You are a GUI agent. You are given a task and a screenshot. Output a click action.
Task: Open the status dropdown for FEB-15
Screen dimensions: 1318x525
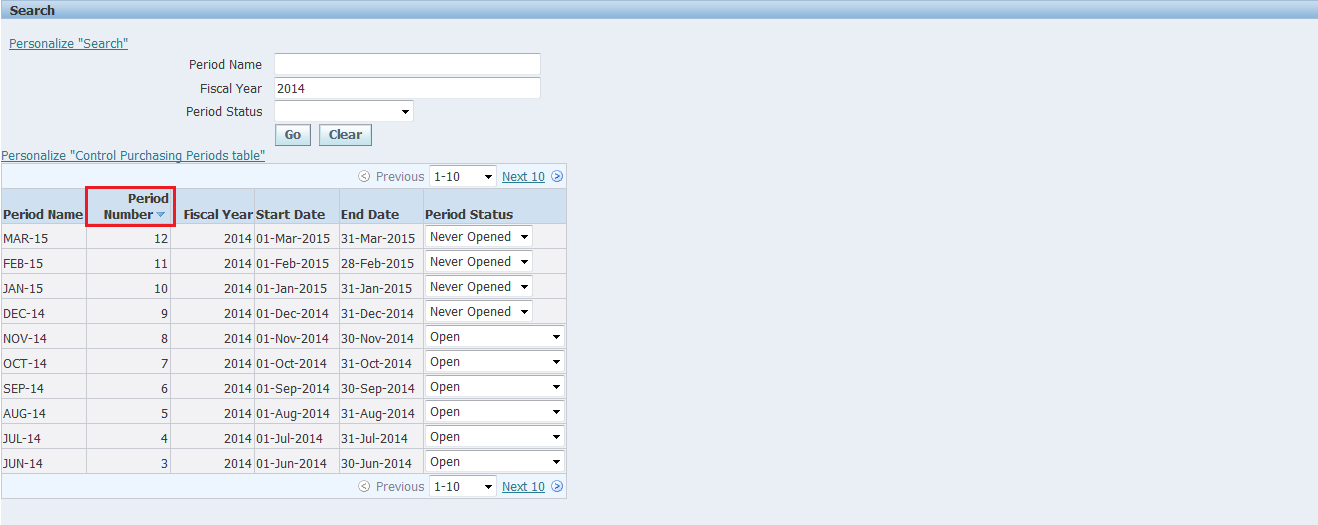[479, 262]
